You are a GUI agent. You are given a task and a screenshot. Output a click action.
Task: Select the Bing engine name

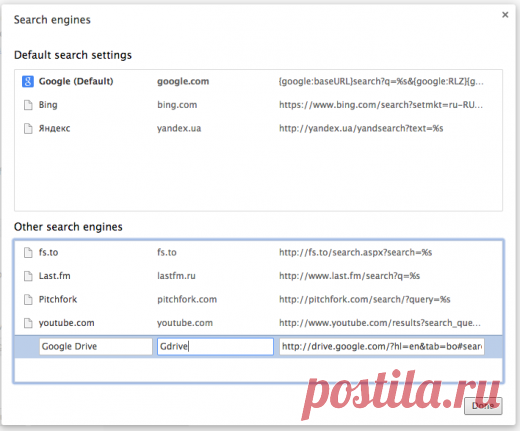48,105
